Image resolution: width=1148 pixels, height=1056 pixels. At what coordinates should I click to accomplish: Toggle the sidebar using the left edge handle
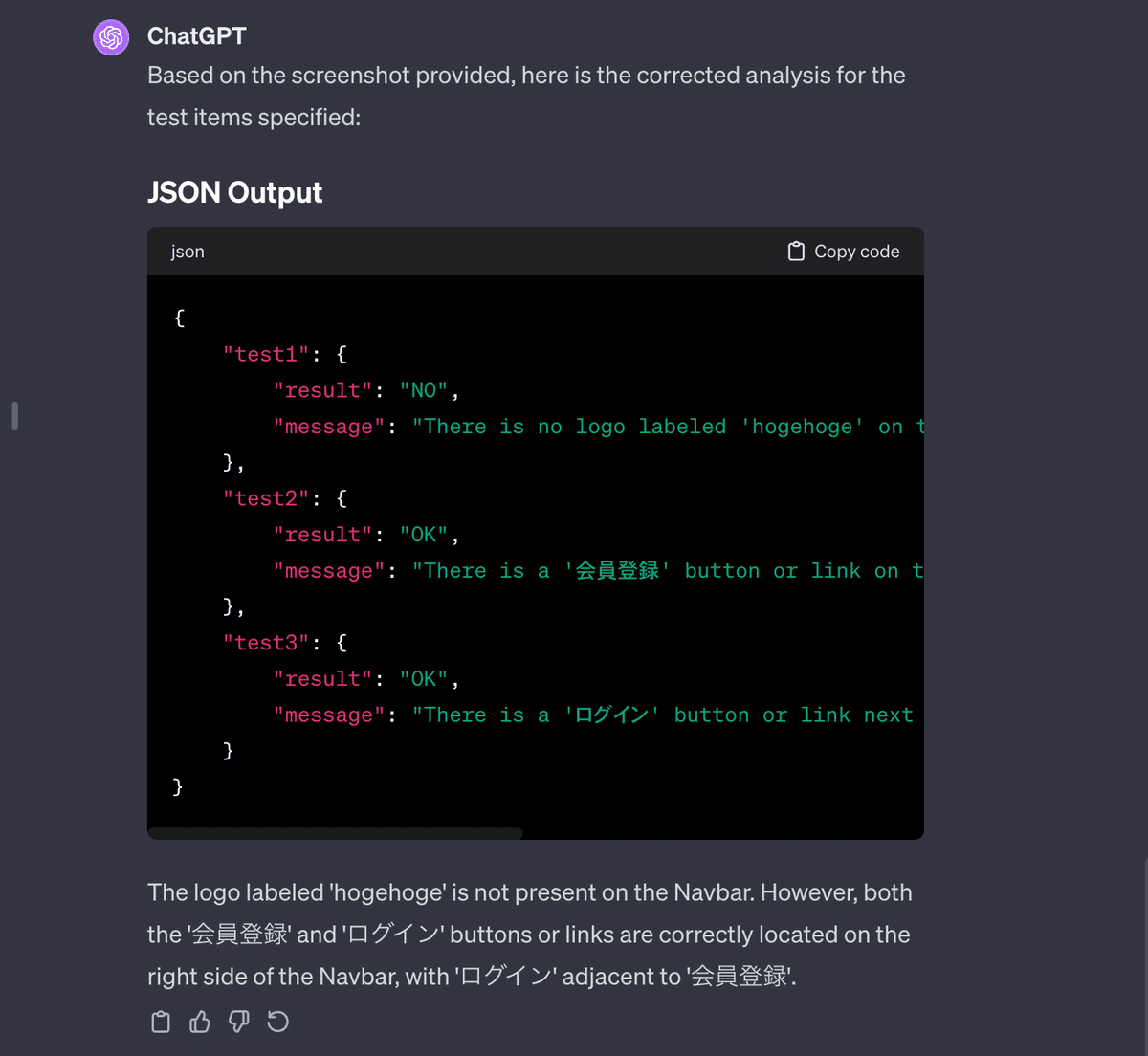point(13,414)
